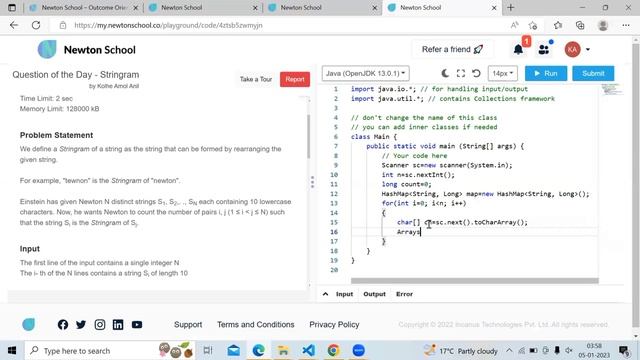Viewport: 640px width, 360px height.
Task: Click the taskbar search box
Action: tap(109, 350)
